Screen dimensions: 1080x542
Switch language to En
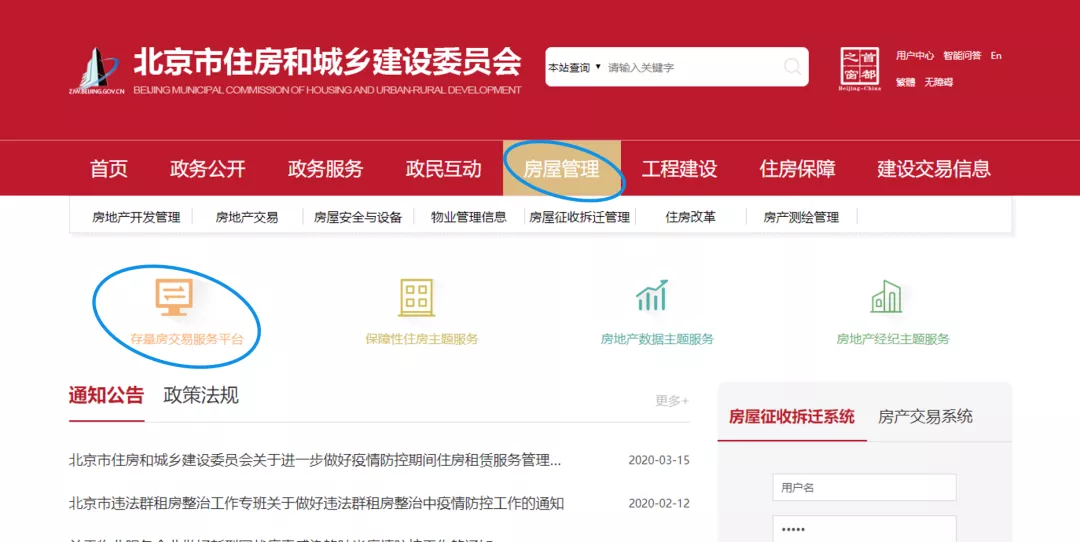[x=996, y=56]
